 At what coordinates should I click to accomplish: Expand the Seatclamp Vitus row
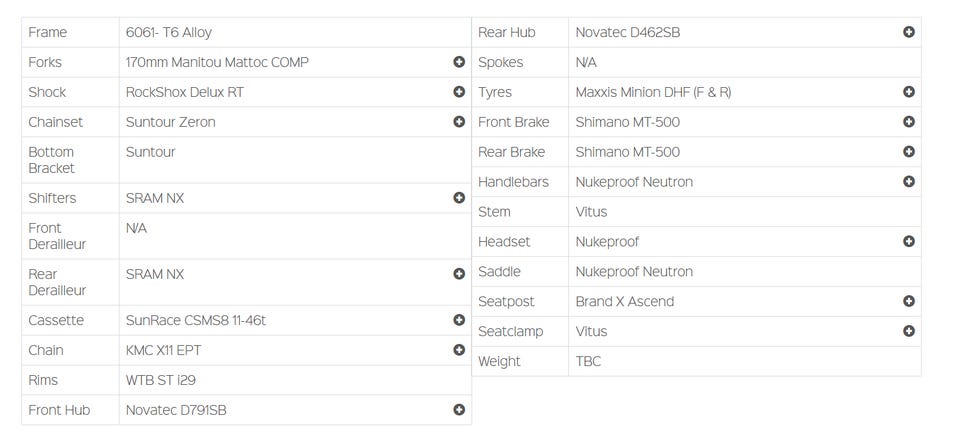tap(909, 331)
